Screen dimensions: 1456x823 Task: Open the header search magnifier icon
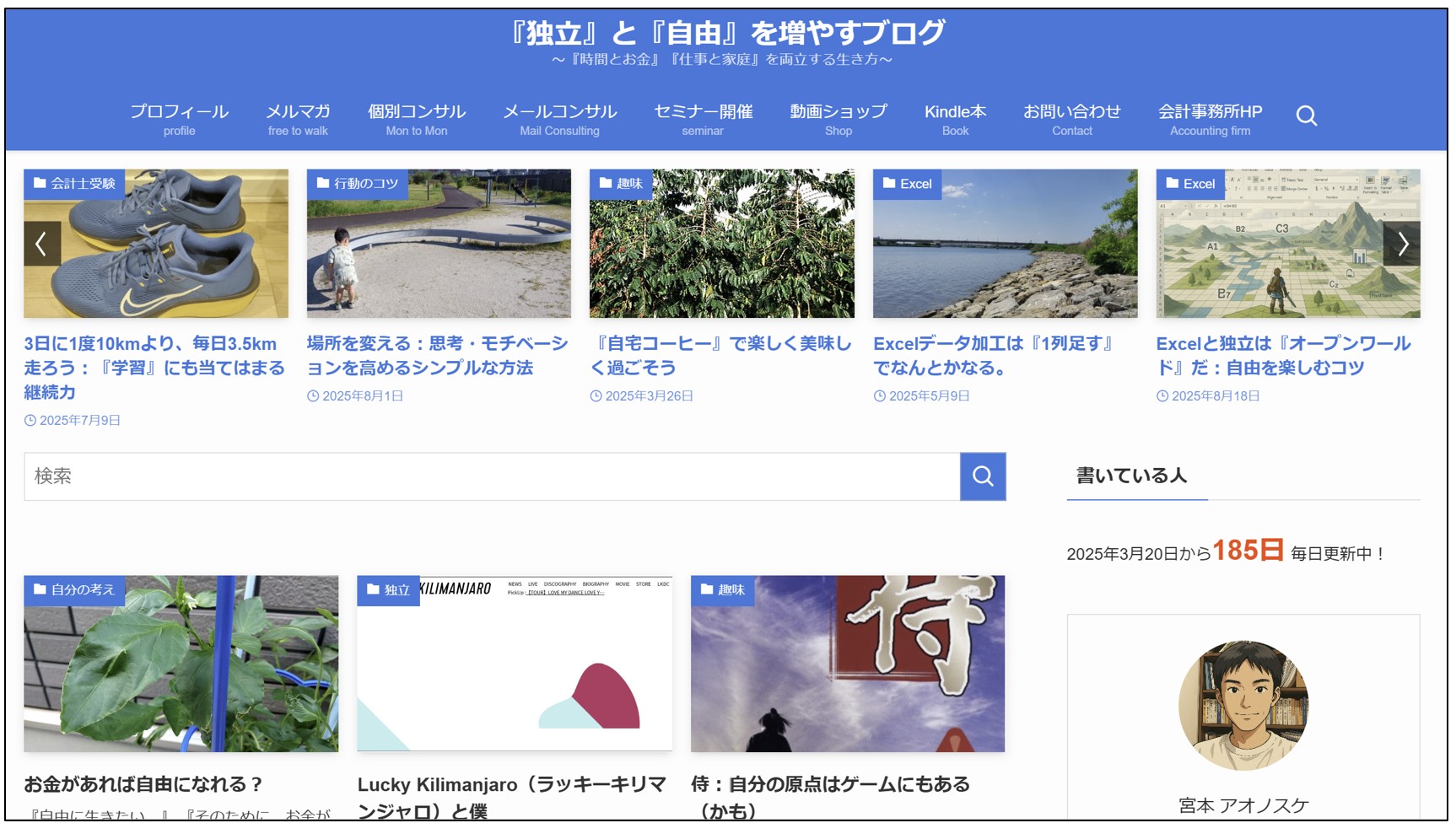coord(1306,116)
